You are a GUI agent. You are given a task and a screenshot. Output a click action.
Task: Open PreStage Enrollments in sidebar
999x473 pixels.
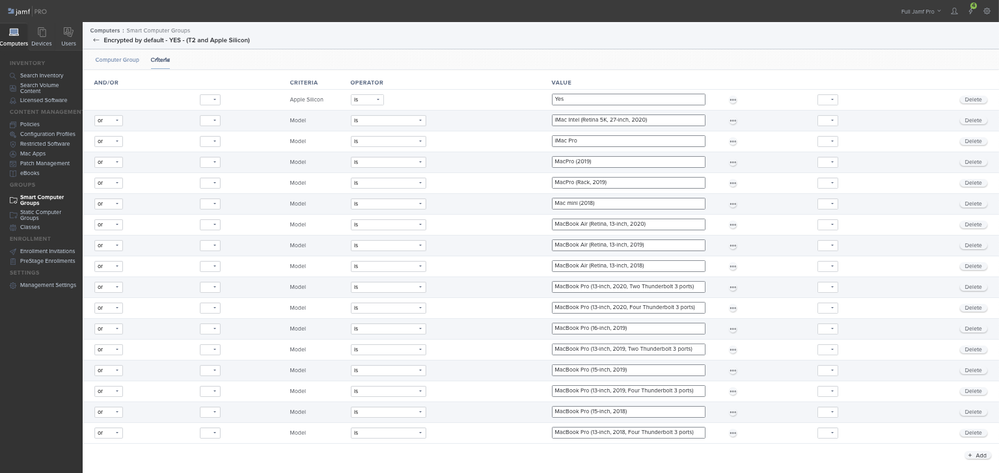(x=47, y=261)
